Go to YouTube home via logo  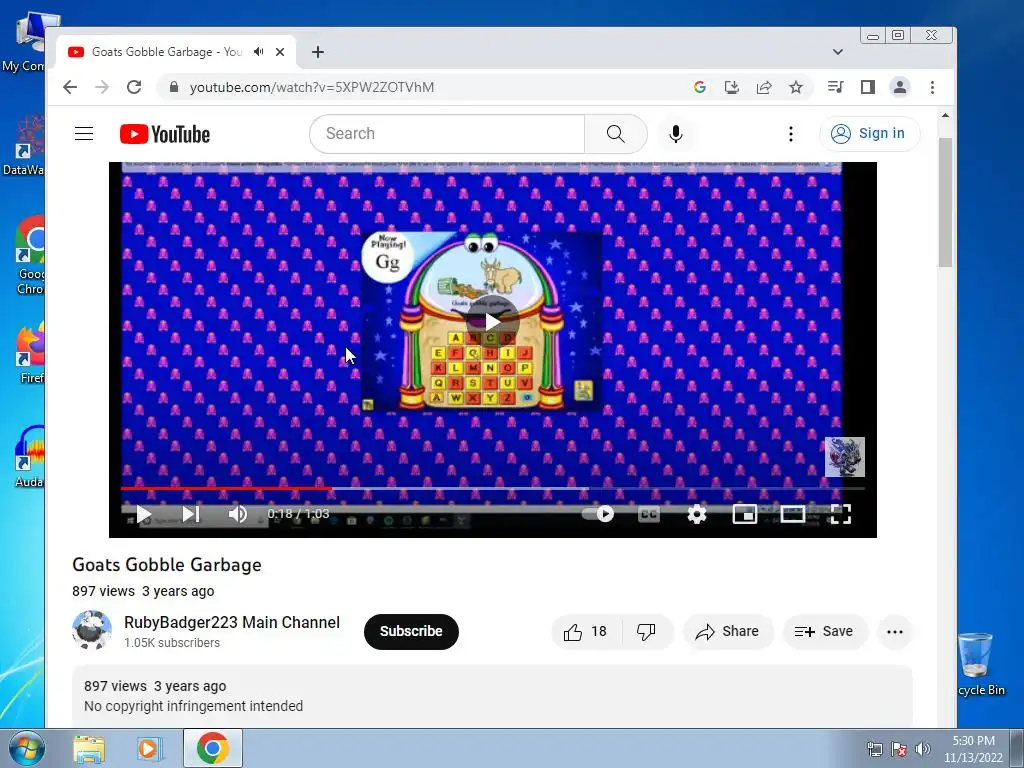click(x=165, y=134)
